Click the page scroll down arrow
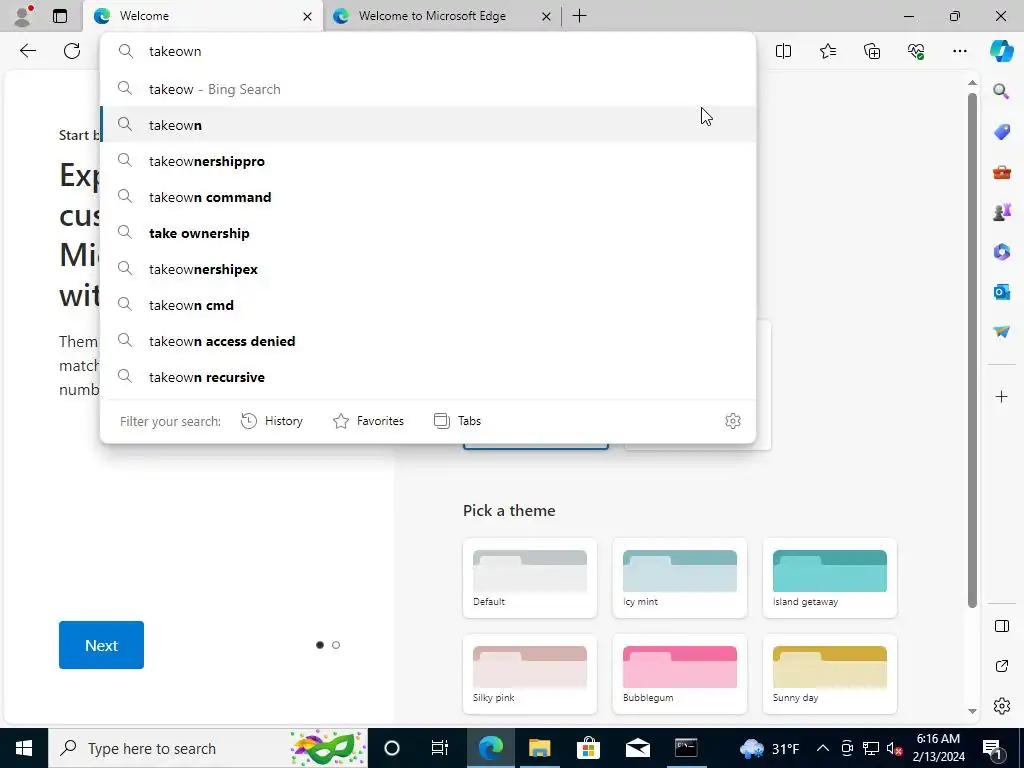This screenshot has height=768, width=1024. [972, 711]
